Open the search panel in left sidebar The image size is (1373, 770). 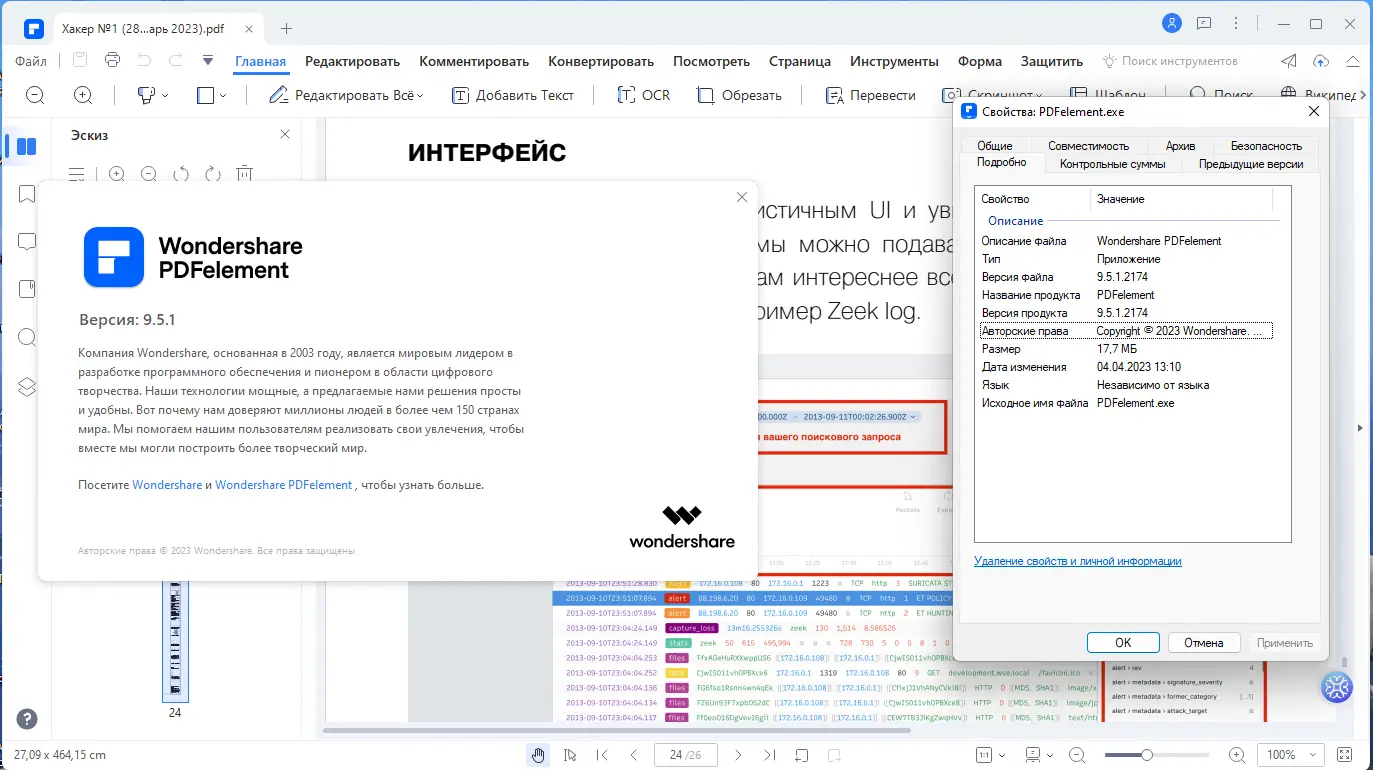pos(27,337)
